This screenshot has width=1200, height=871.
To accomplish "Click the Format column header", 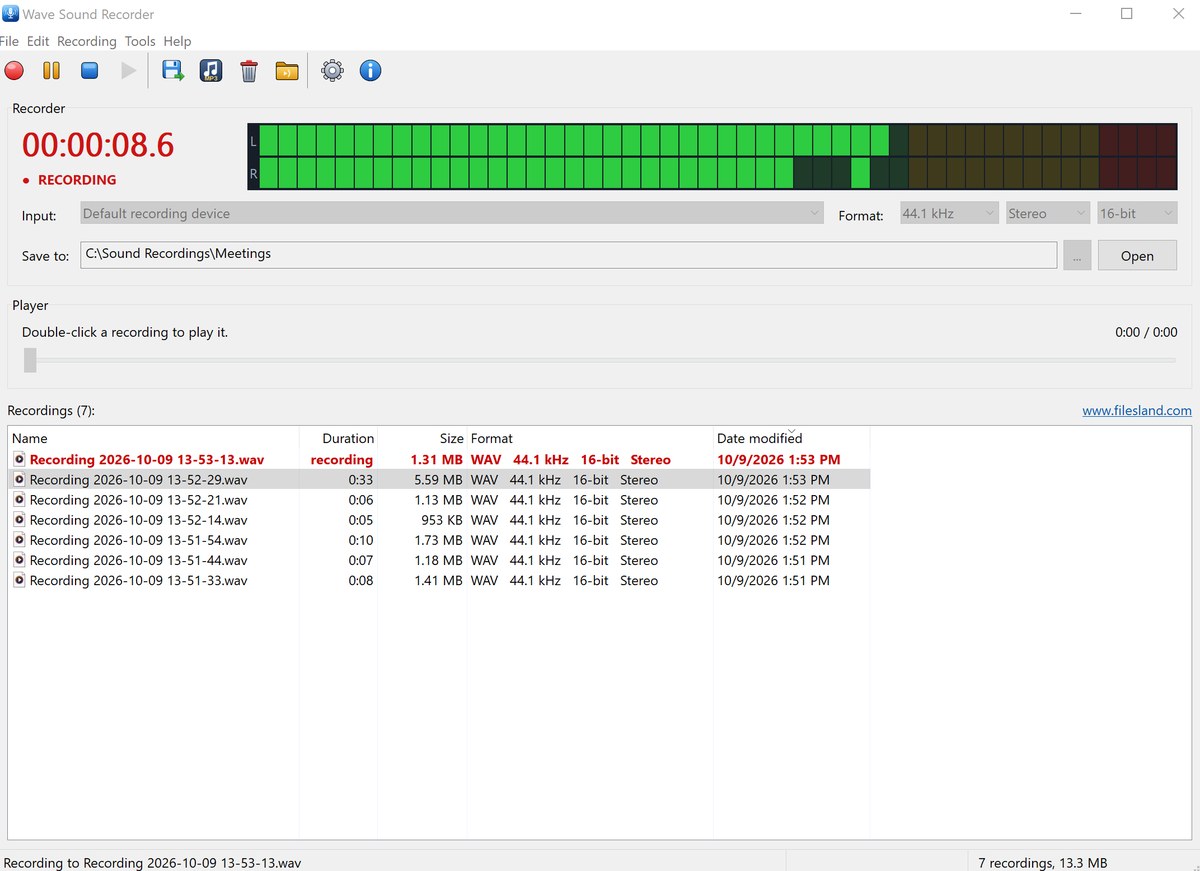I will point(590,438).
